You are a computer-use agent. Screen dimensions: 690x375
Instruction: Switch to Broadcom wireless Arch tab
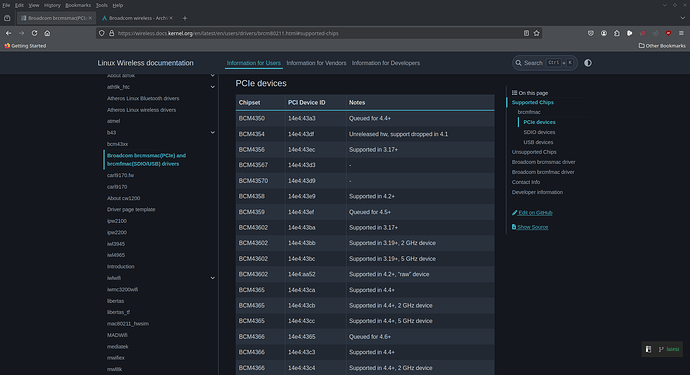(137, 18)
